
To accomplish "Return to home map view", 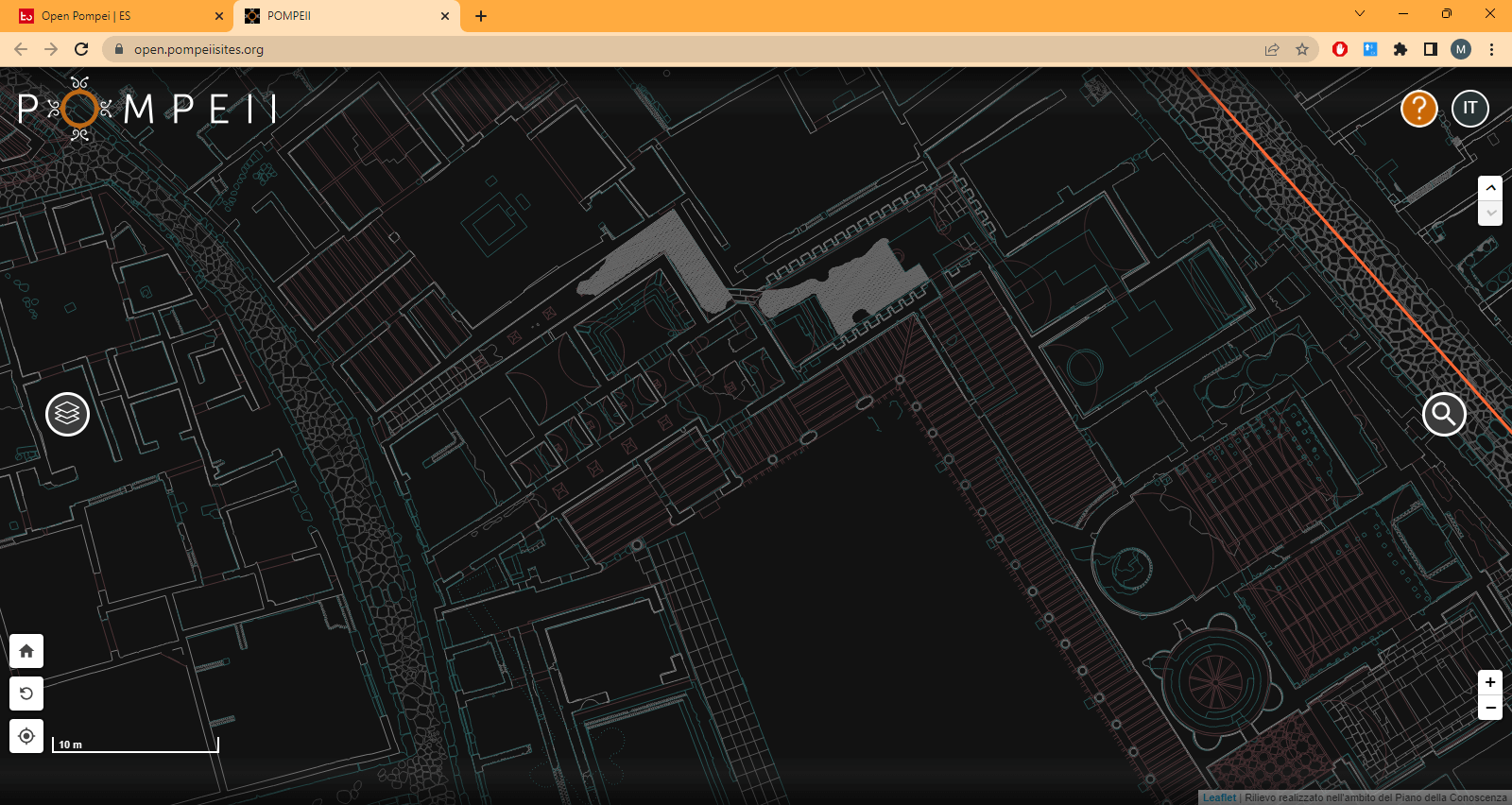I will (x=26, y=651).
